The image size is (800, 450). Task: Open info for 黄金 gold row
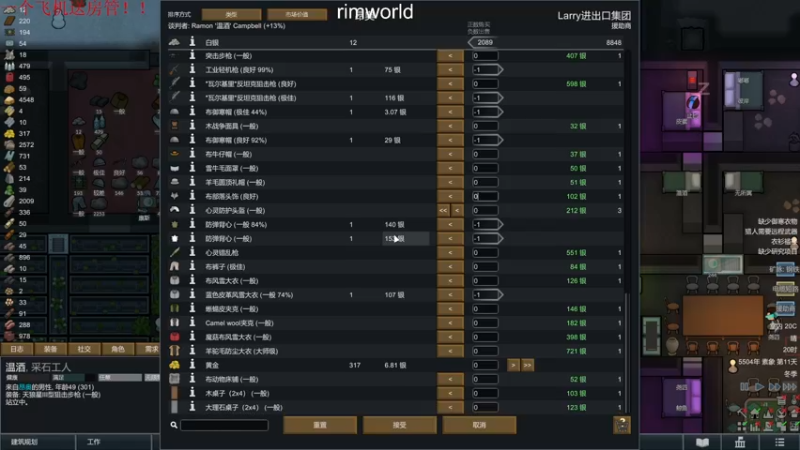coord(192,365)
